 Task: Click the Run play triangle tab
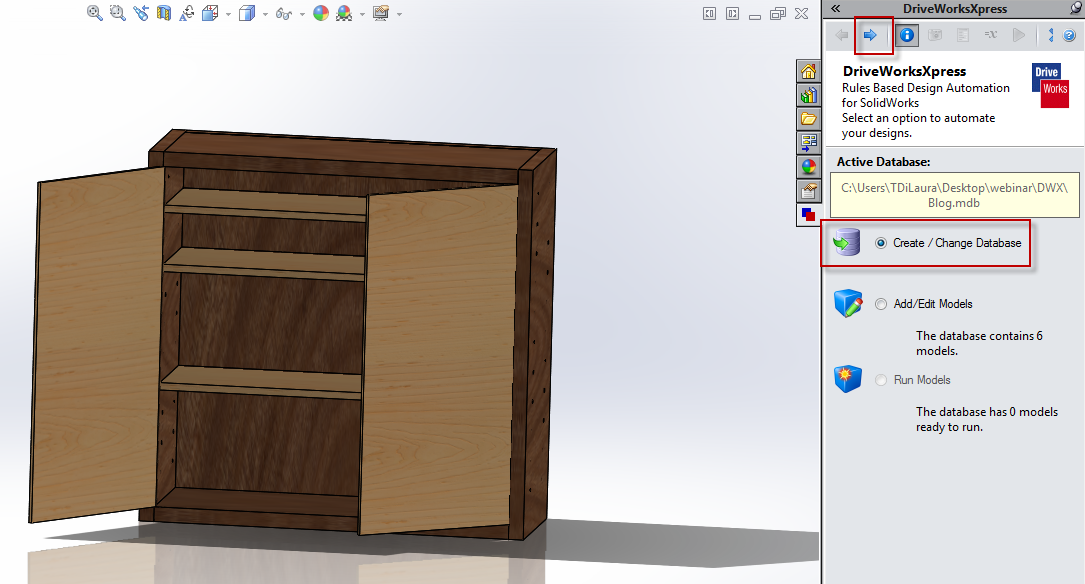(x=1019, y=35)
